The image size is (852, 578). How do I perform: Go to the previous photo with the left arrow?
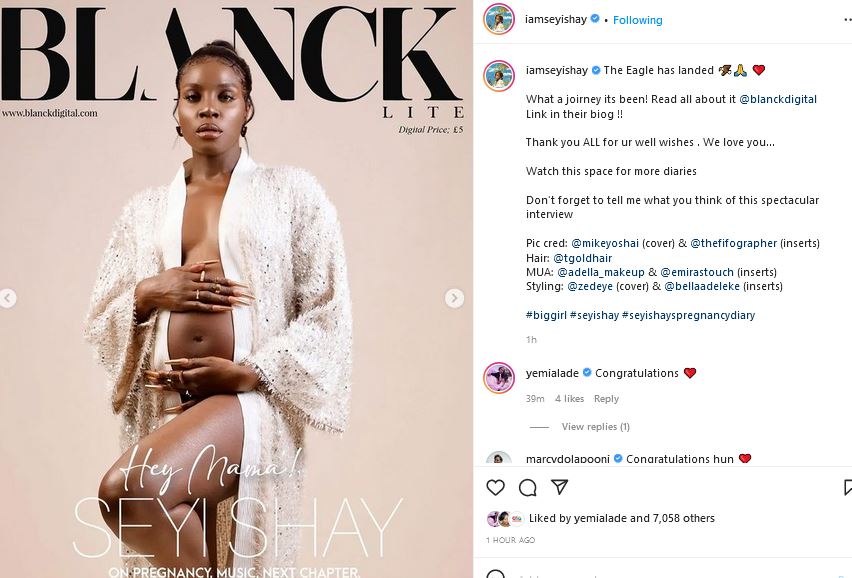point(8,298)
